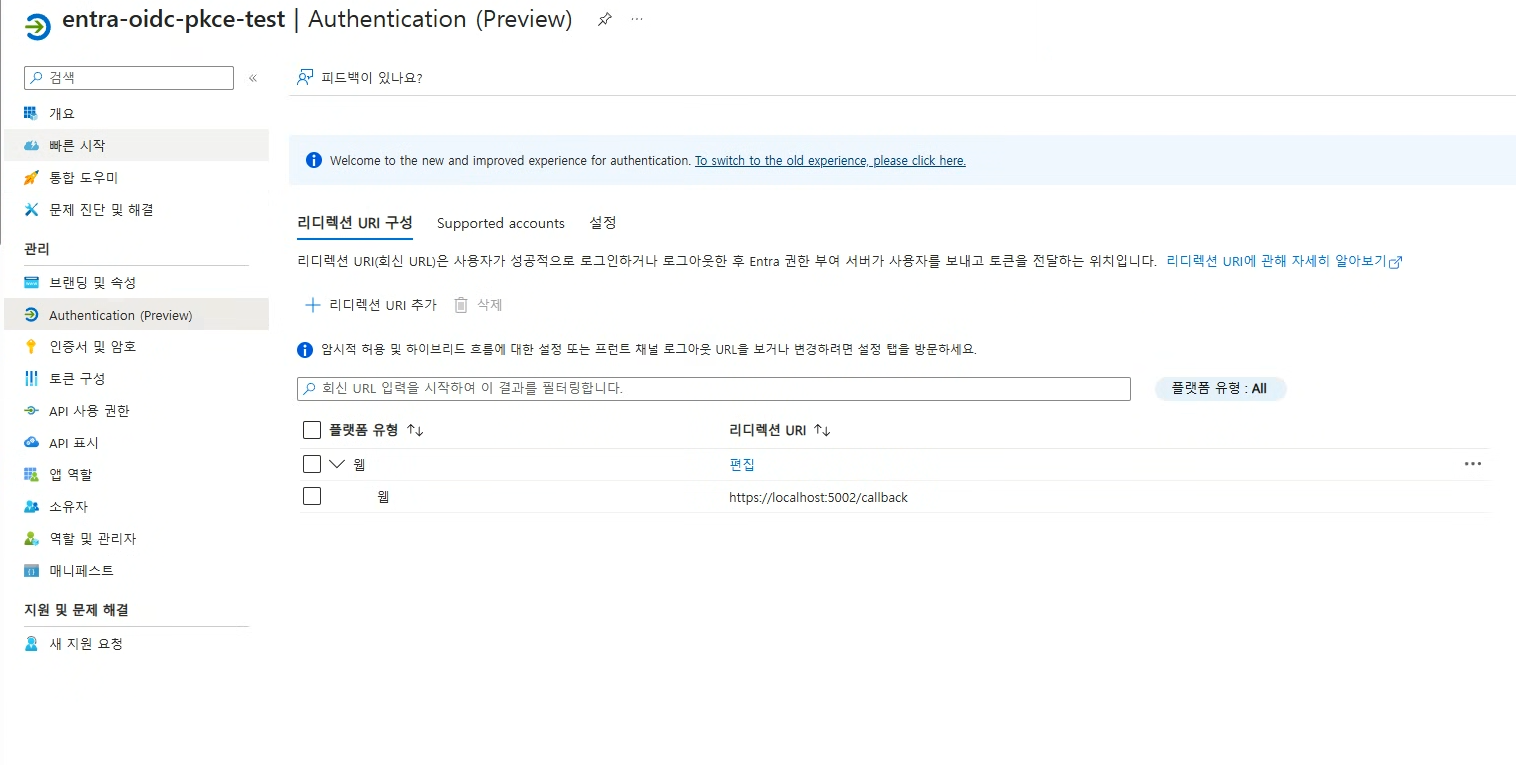The width and height of the screenshot is (1516, 765).
Task: Toggle the select-all checkbox in table header
Action: pyautogui.click(x=312, y=430)
